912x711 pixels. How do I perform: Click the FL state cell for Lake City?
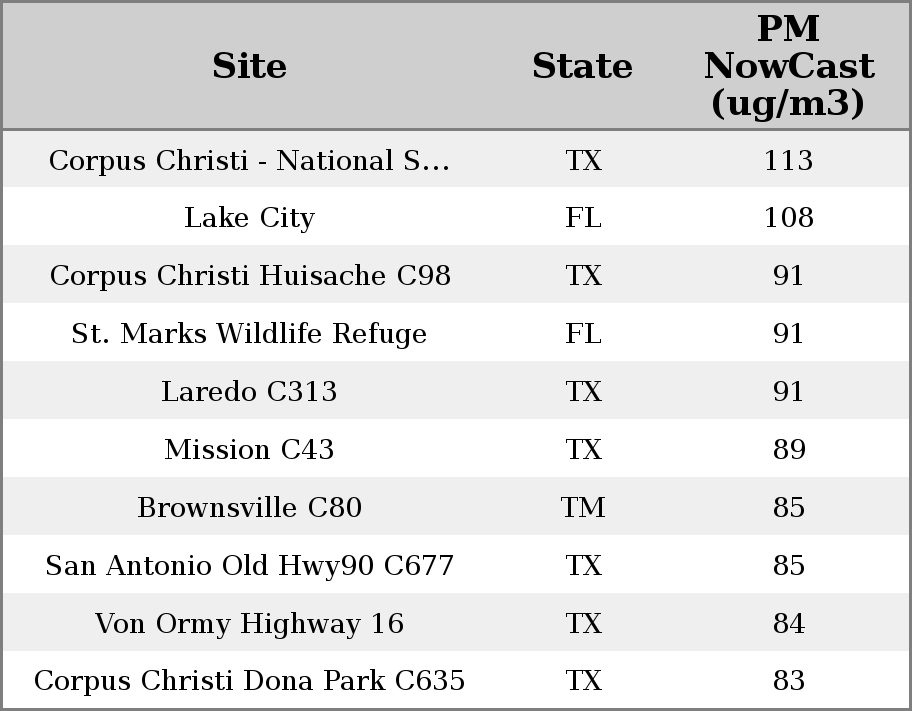pos(583,218)
